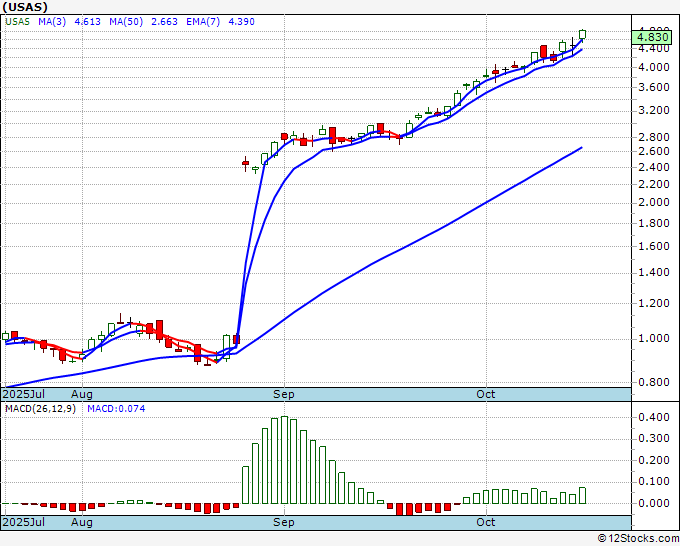Click the 1.200 price axis label
Screen dimensions: 680x546
[x=654, y=303]
